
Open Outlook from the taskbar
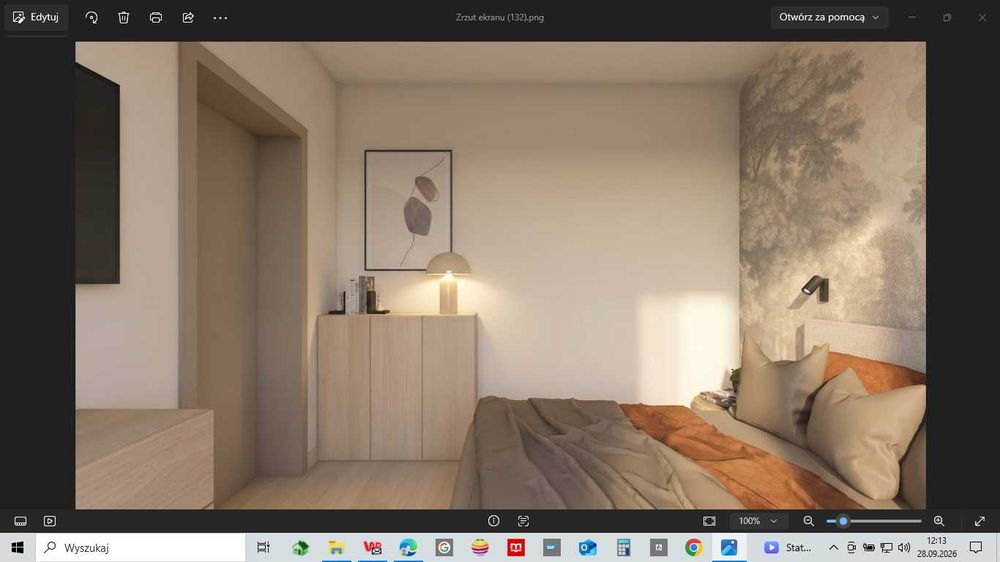pos(587,547)
